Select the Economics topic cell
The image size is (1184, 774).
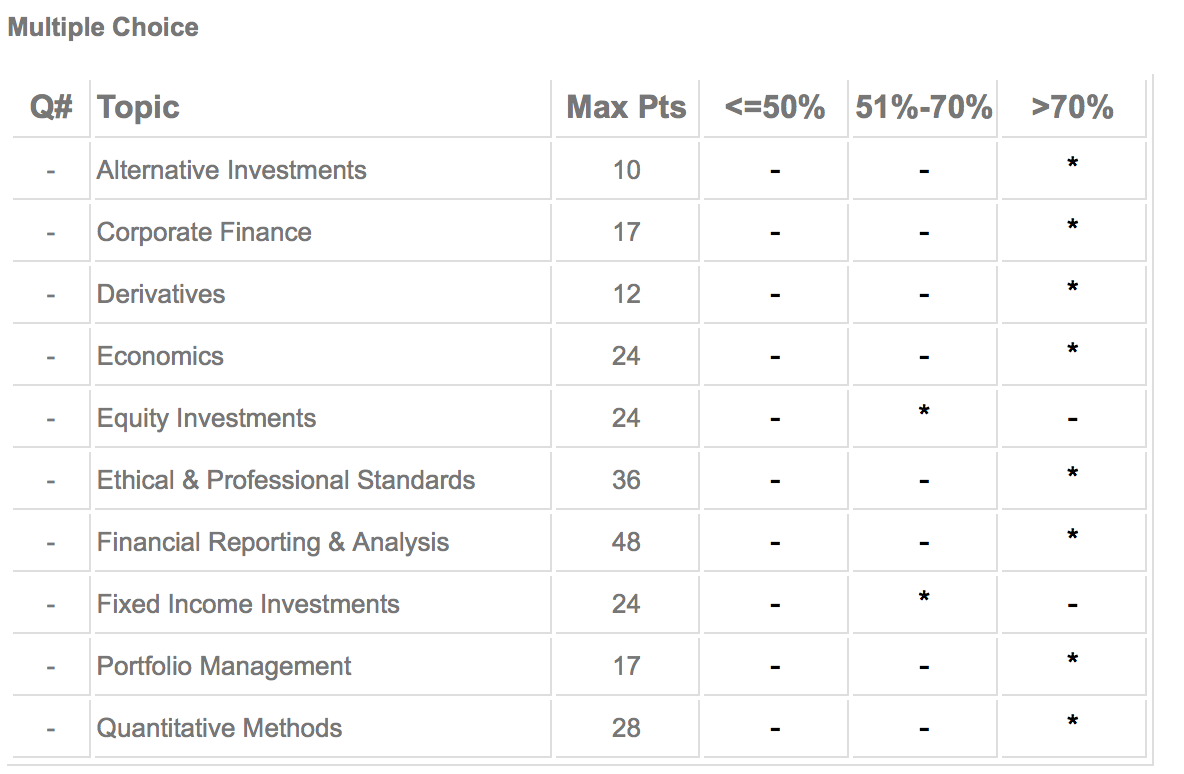point(160,356)
